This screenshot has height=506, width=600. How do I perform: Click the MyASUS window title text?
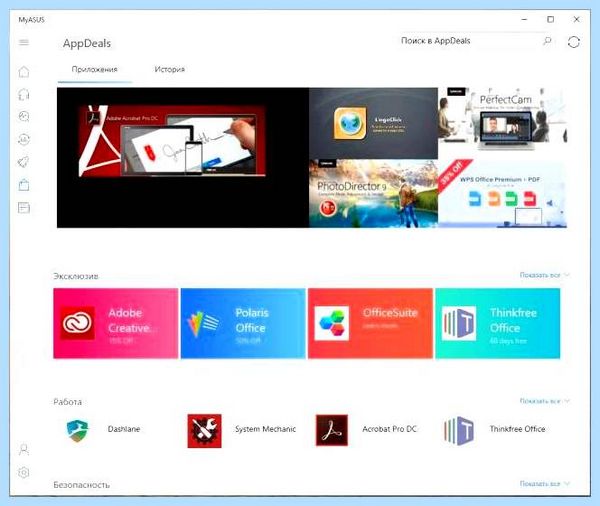(x=31, y=20)
